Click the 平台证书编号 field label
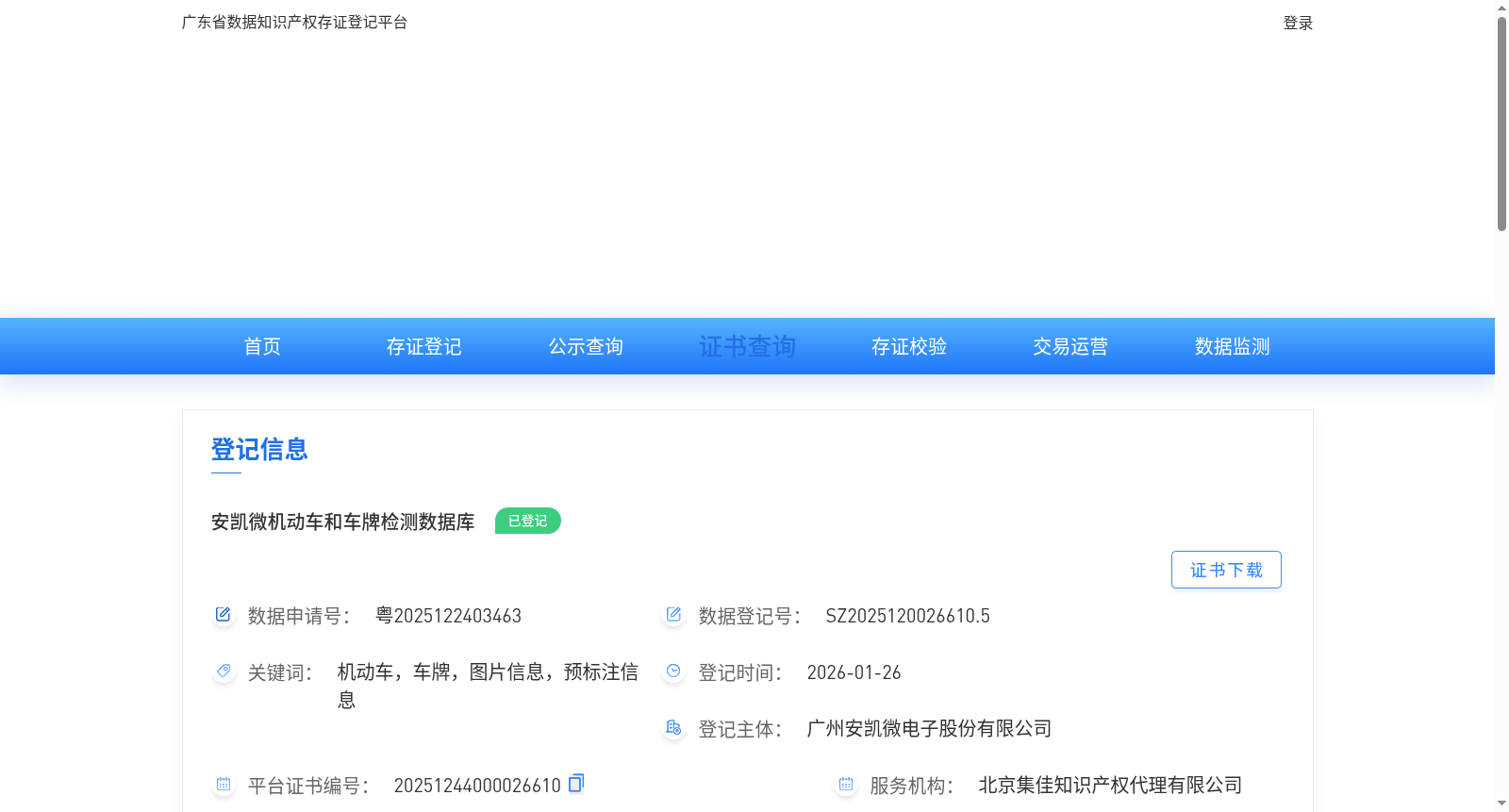The height and width of the screenshot is (812, 1509). [308, 786]
